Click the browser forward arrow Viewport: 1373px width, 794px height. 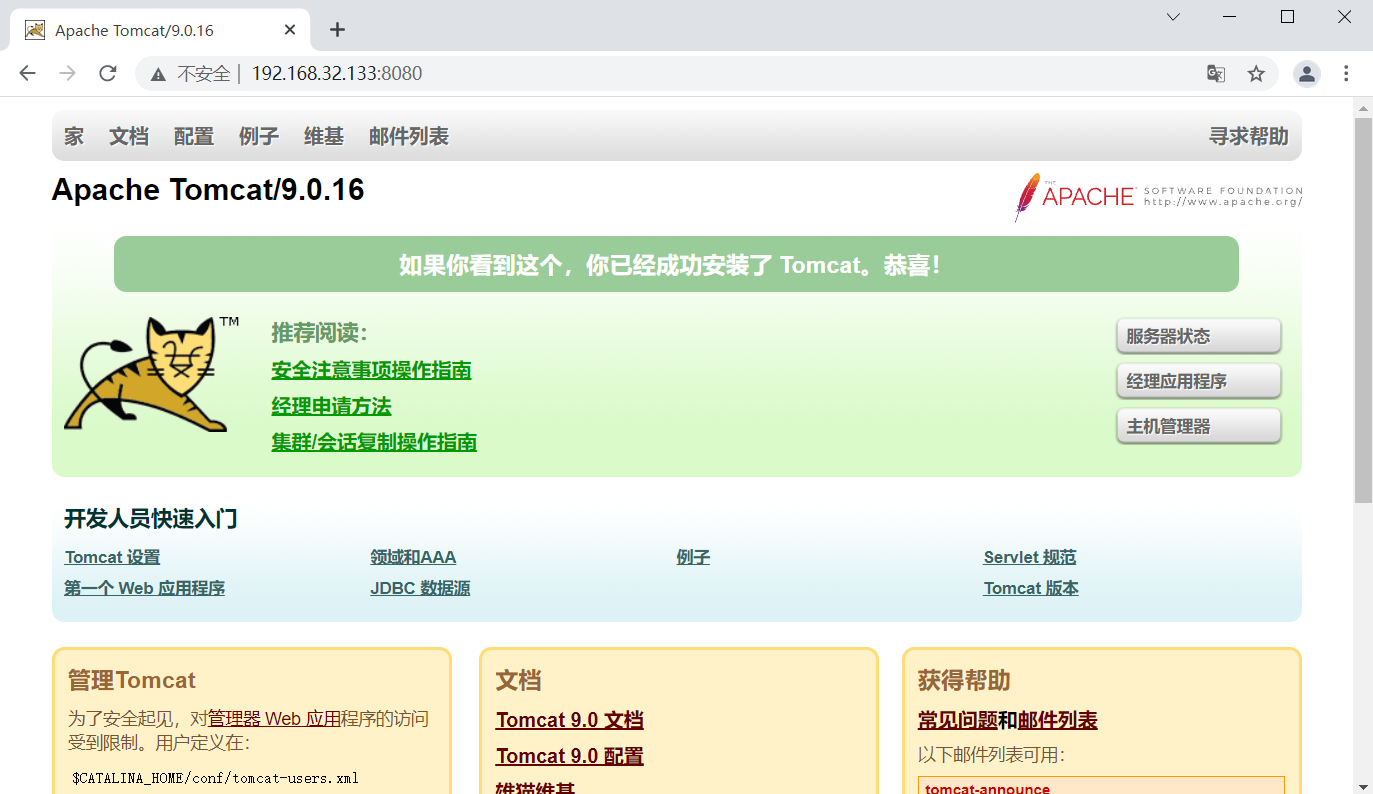[67, 73]
